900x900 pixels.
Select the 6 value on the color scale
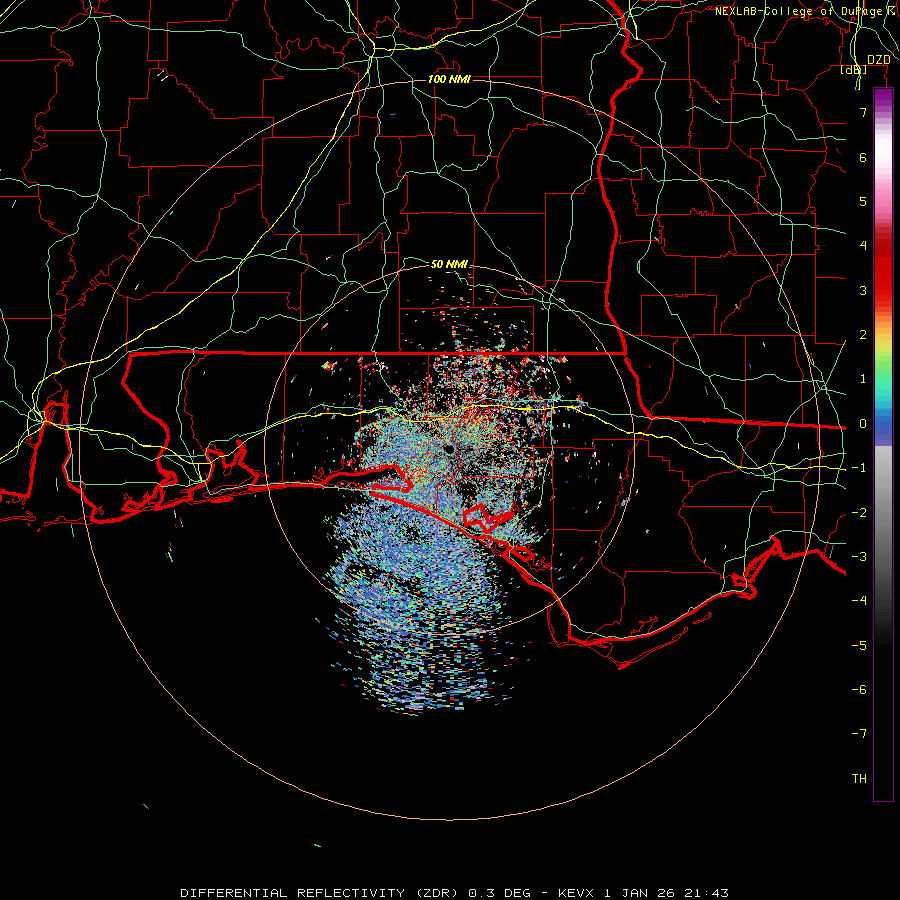863,157
